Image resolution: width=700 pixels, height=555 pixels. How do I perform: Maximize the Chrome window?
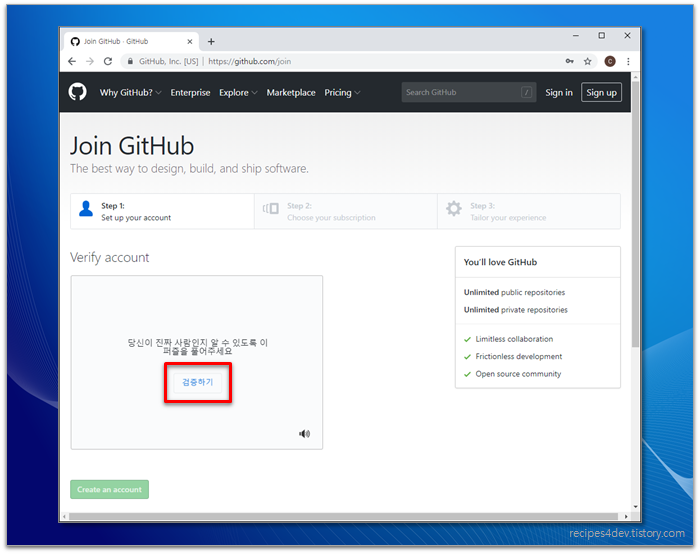[x=601, y=36]
